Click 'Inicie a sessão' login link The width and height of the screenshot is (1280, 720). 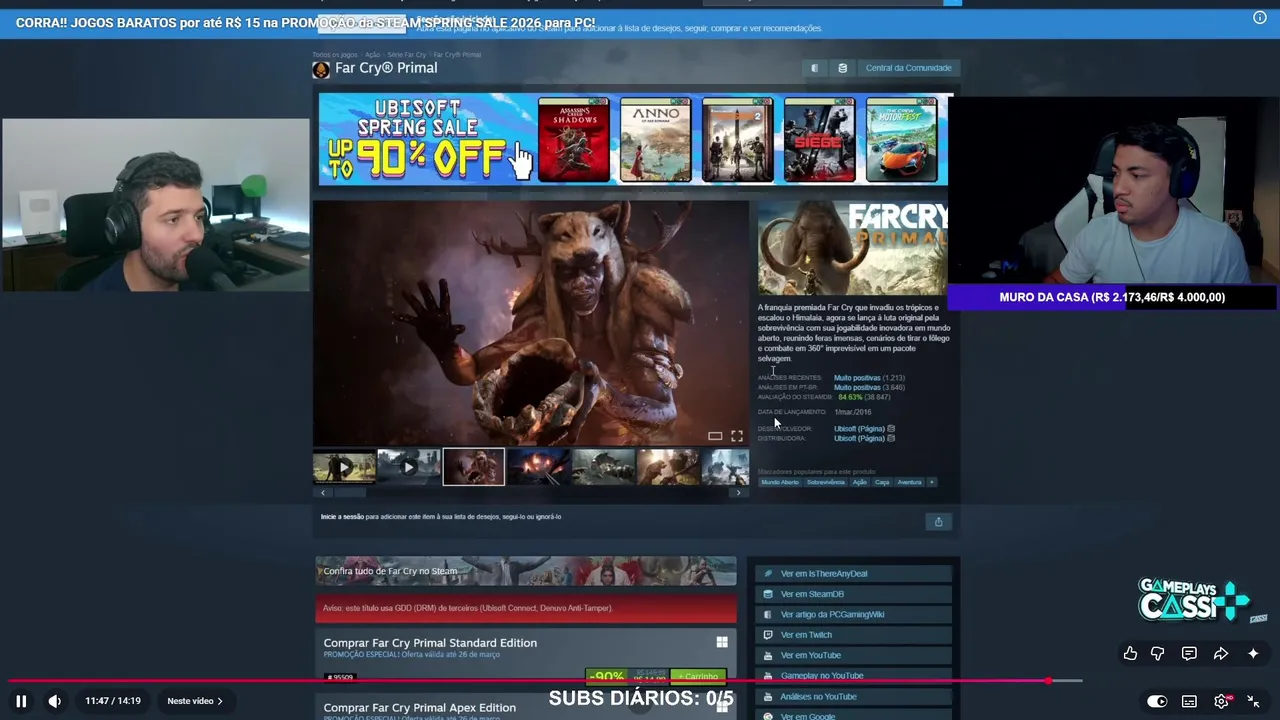[x=342, y=517]
